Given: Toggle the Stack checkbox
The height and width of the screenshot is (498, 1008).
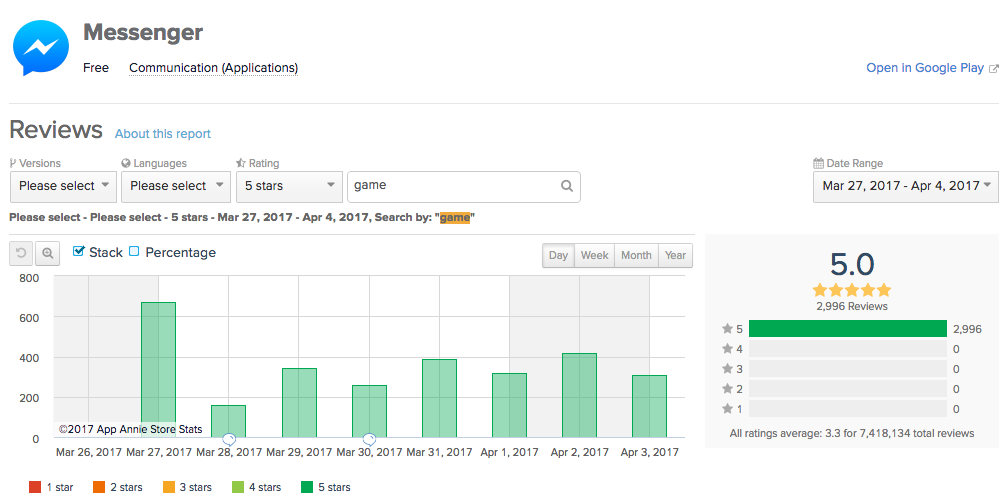Looking at the screenshot, I should 79,251.
